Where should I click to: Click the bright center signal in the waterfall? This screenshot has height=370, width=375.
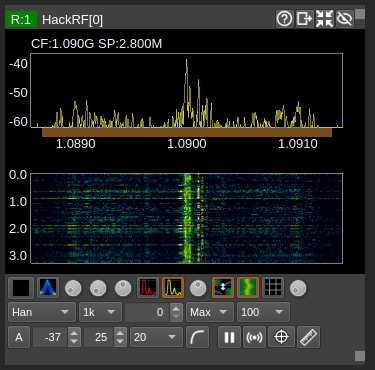point(187,218)
